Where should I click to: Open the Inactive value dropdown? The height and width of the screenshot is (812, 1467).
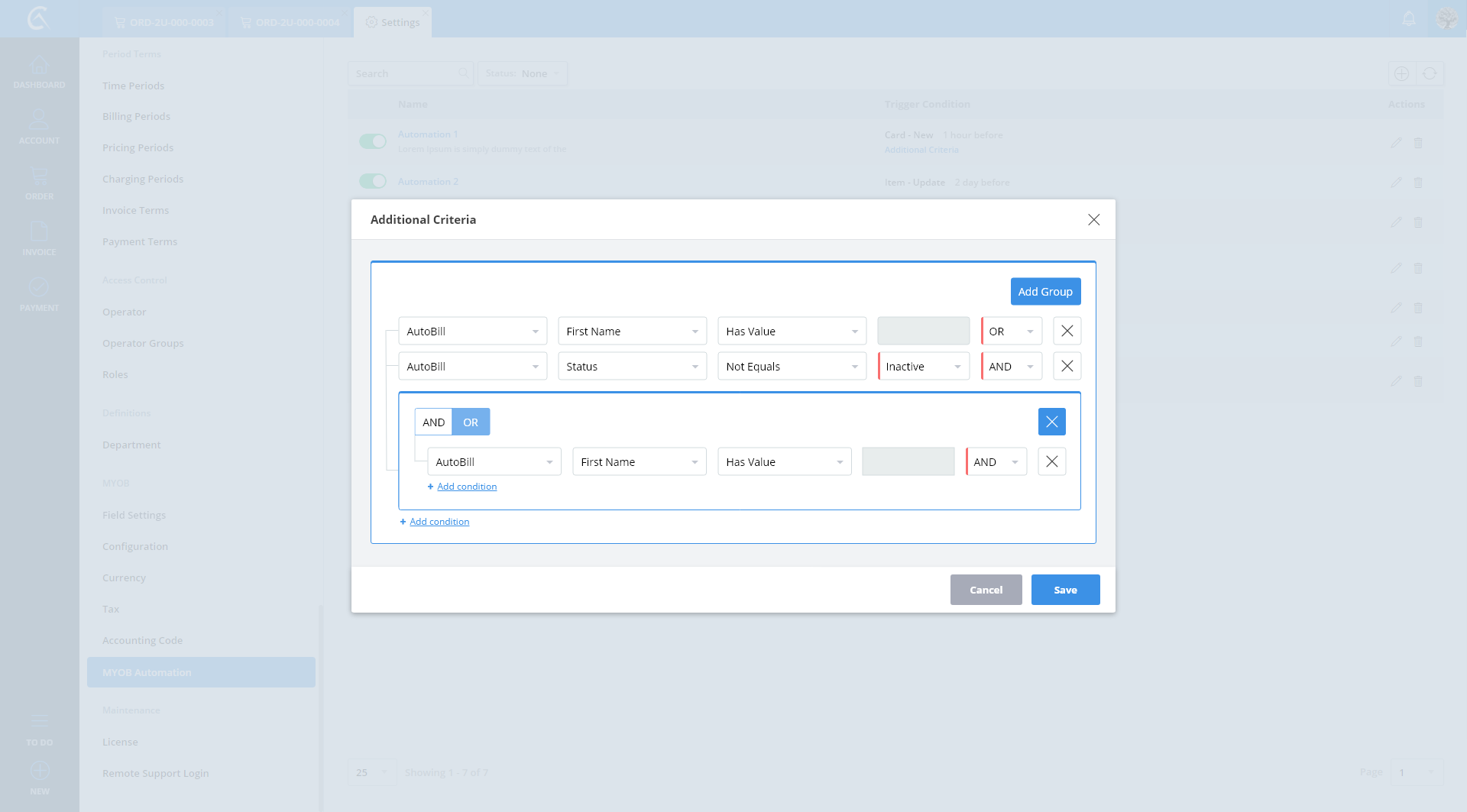(923, 367)
